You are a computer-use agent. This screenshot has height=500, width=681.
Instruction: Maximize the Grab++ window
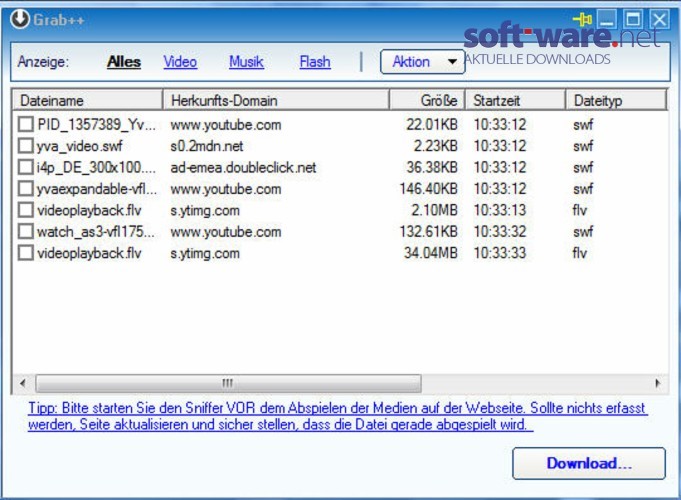[x=633, y=20]
